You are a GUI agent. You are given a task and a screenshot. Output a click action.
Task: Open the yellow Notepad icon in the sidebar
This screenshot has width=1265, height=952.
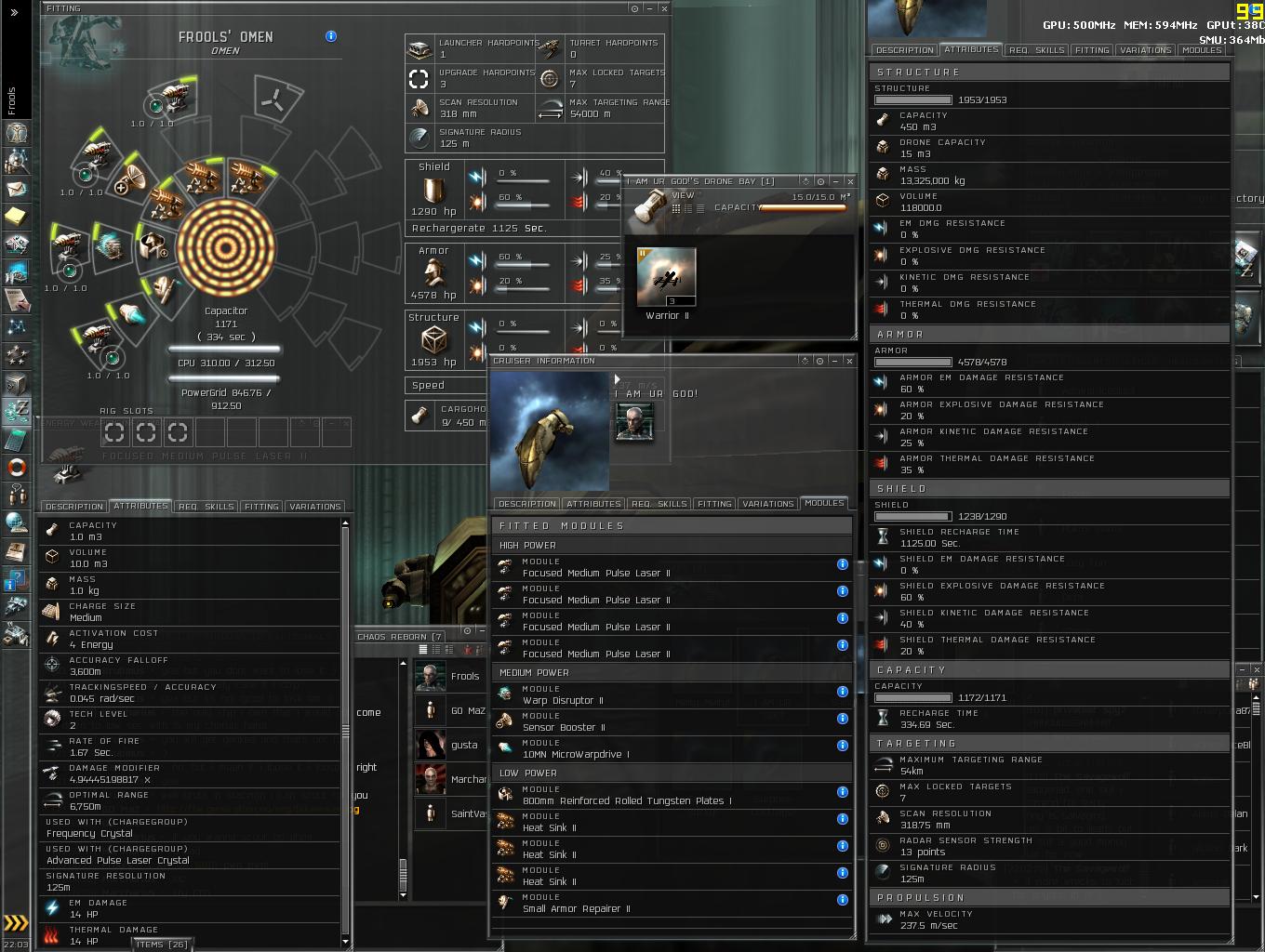16,217
